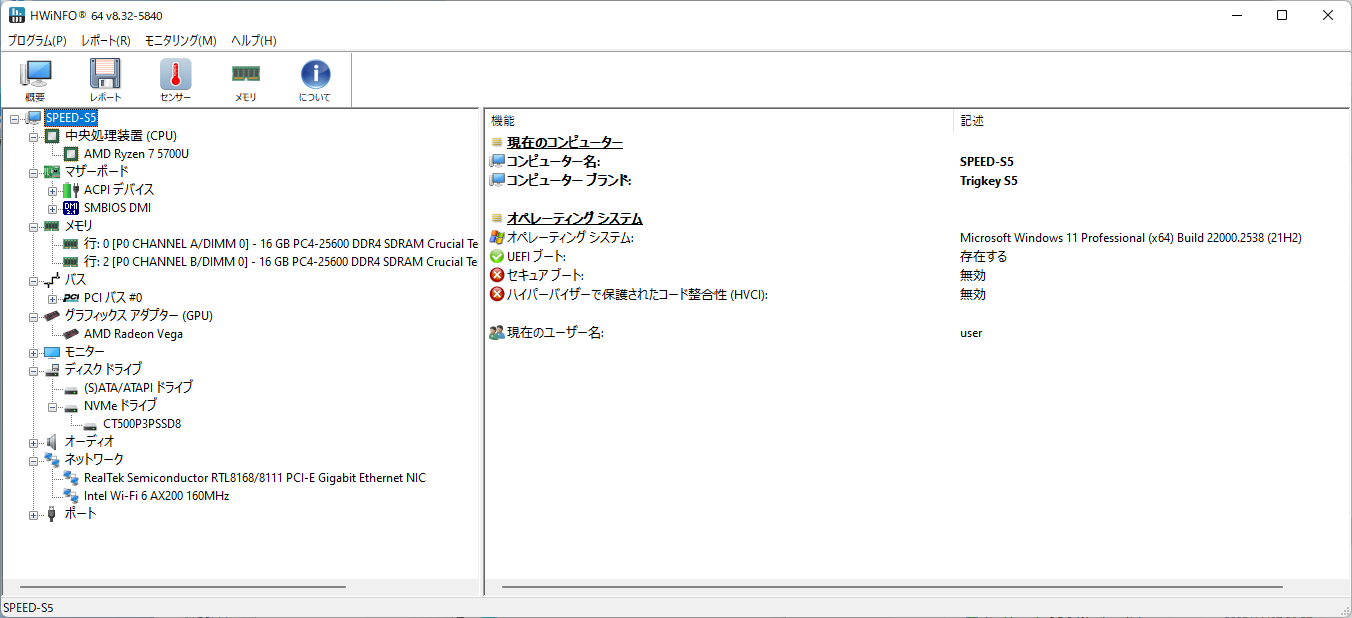
Task: Click the メモリ (Memory) toolbar icon
Action: 245,79
